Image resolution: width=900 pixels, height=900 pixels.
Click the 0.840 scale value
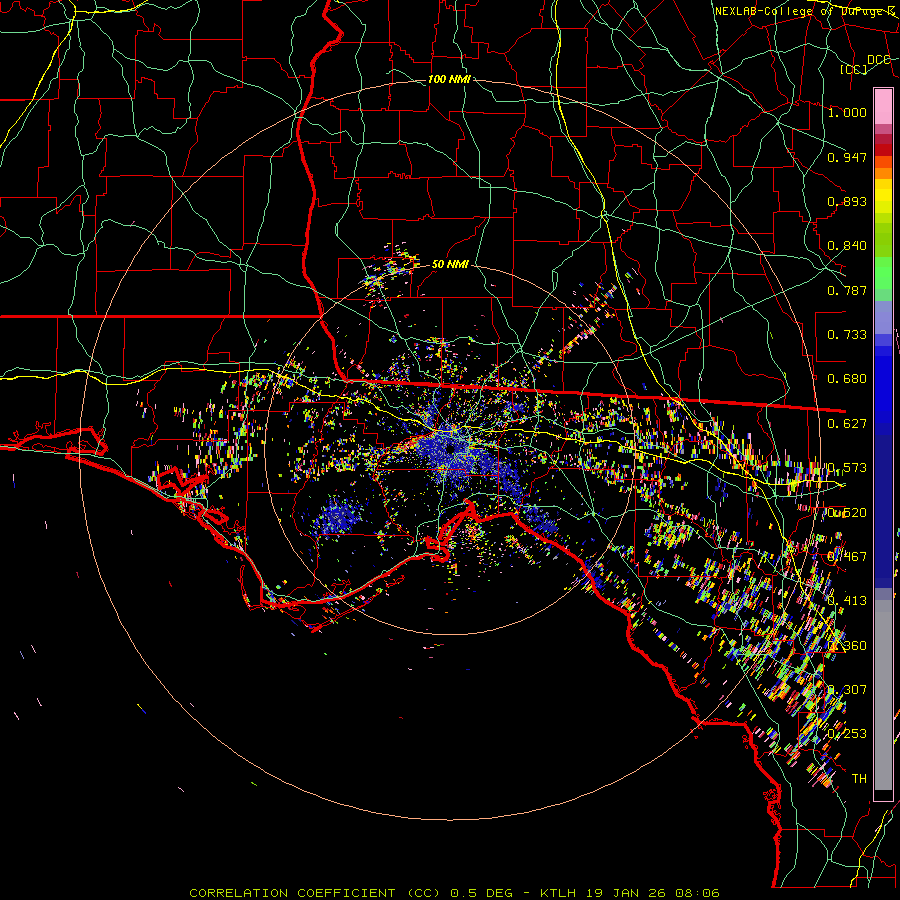point(847,246)
